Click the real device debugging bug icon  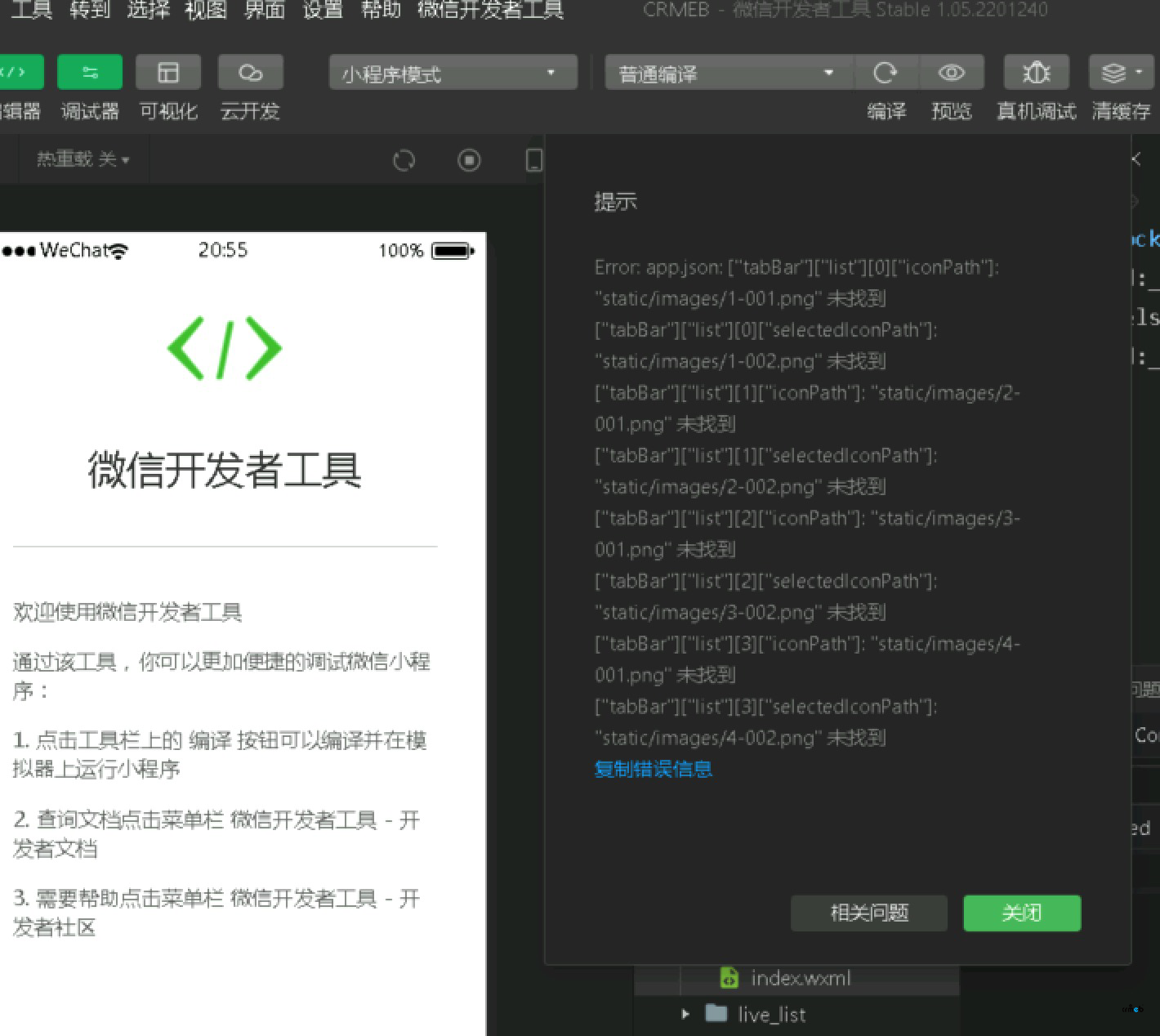click(x=1037, y=73)
